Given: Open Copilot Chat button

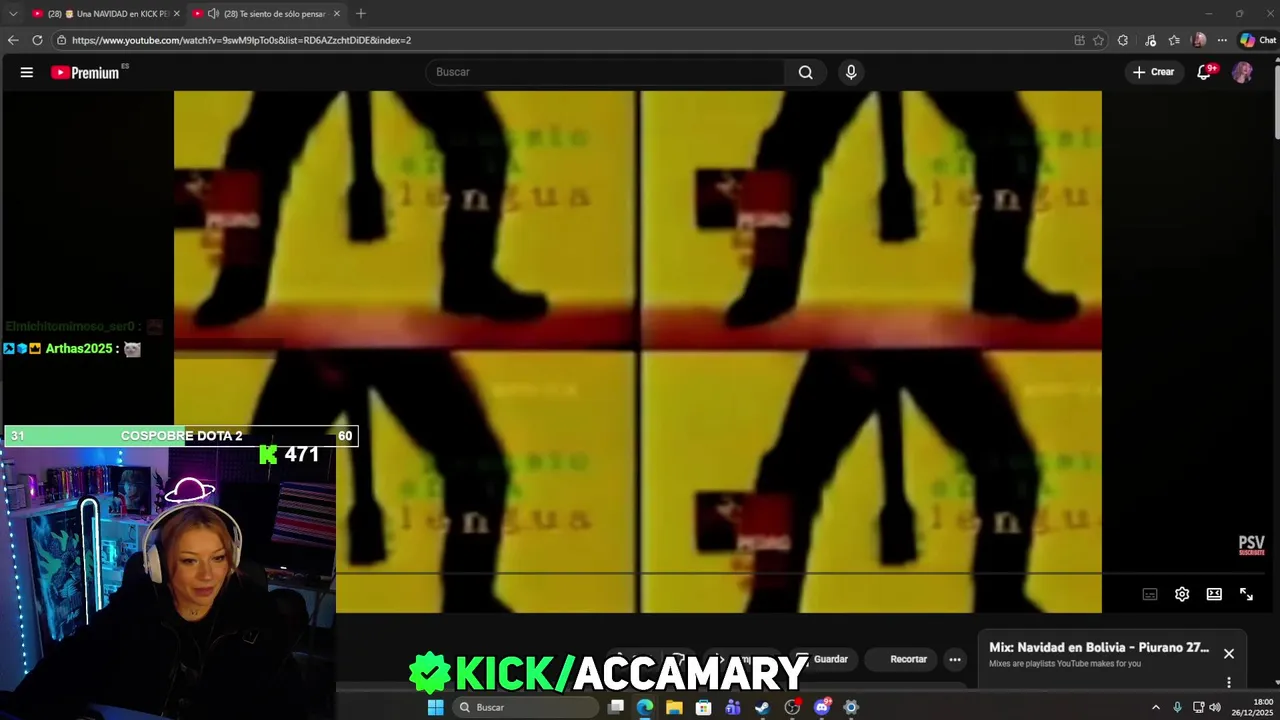Looking at the screenshot, I should coord(1257,40).
